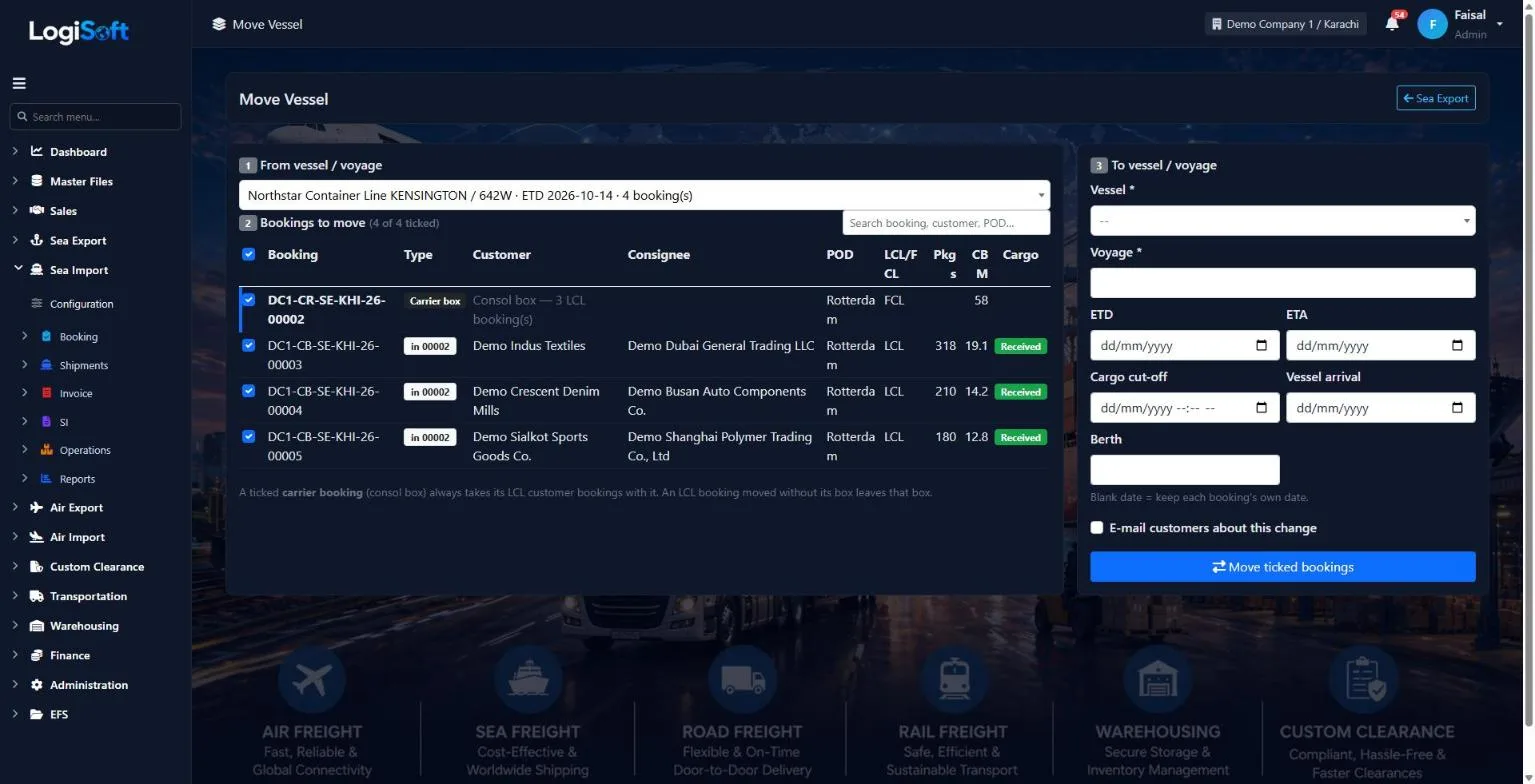1535x784 pixels.
Task: Open the To Vessel dropdown
Action: [x=1283, y=221]
